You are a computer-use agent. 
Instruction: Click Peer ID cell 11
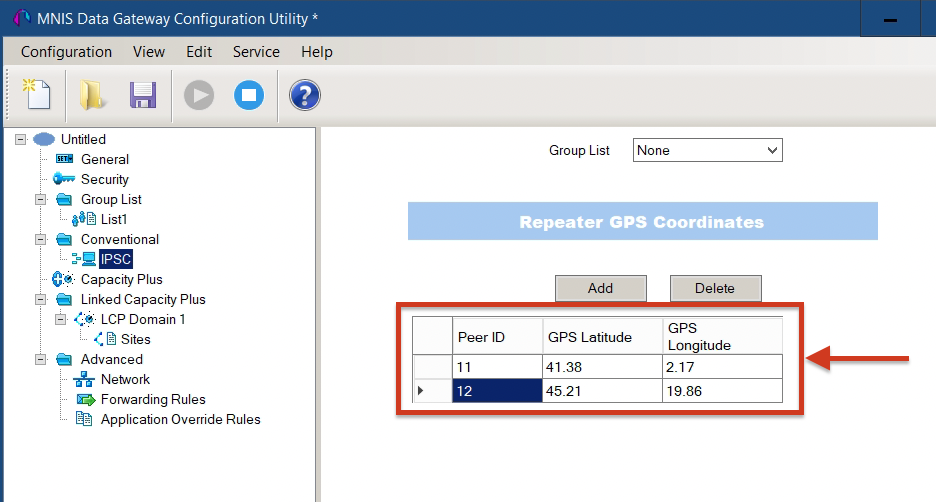(497, 367)
